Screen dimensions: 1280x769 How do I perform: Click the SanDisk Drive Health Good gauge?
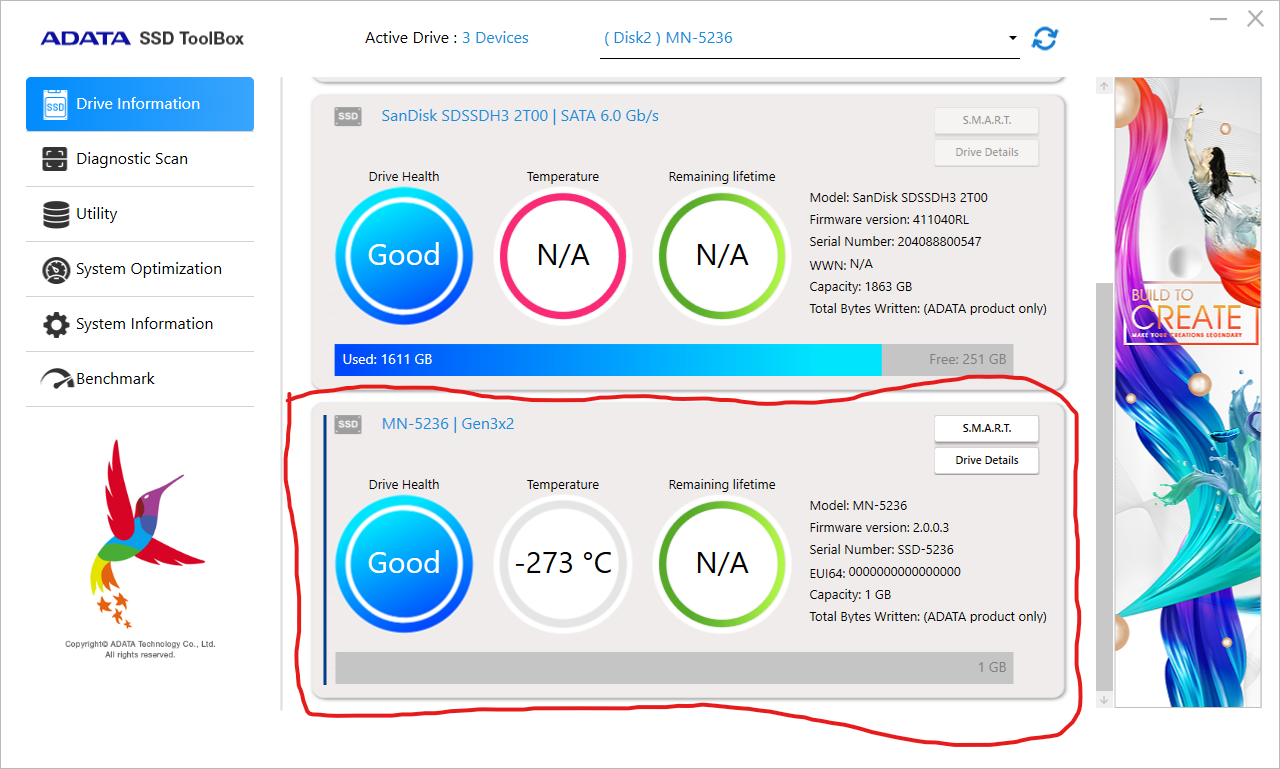[404, 255]
